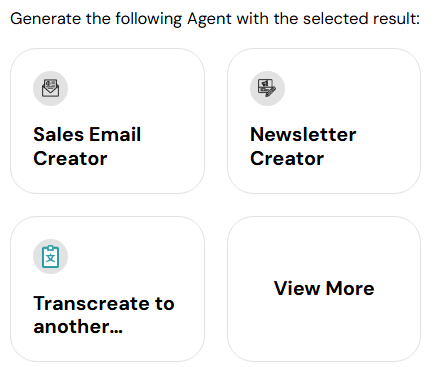The height and width of the screenshot is (367, 435).
Task: Click the word "Newsletter" in card title
Action: coord(303,135)
